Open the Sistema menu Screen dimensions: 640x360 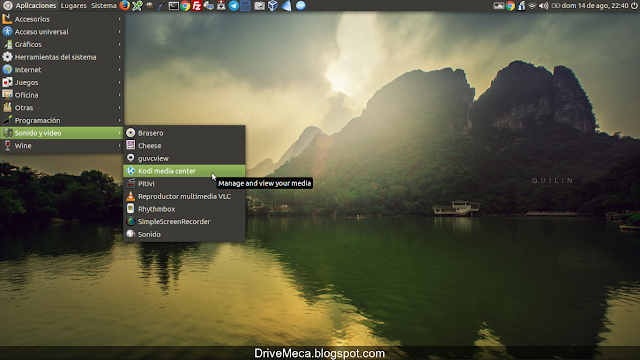point(104,6)
